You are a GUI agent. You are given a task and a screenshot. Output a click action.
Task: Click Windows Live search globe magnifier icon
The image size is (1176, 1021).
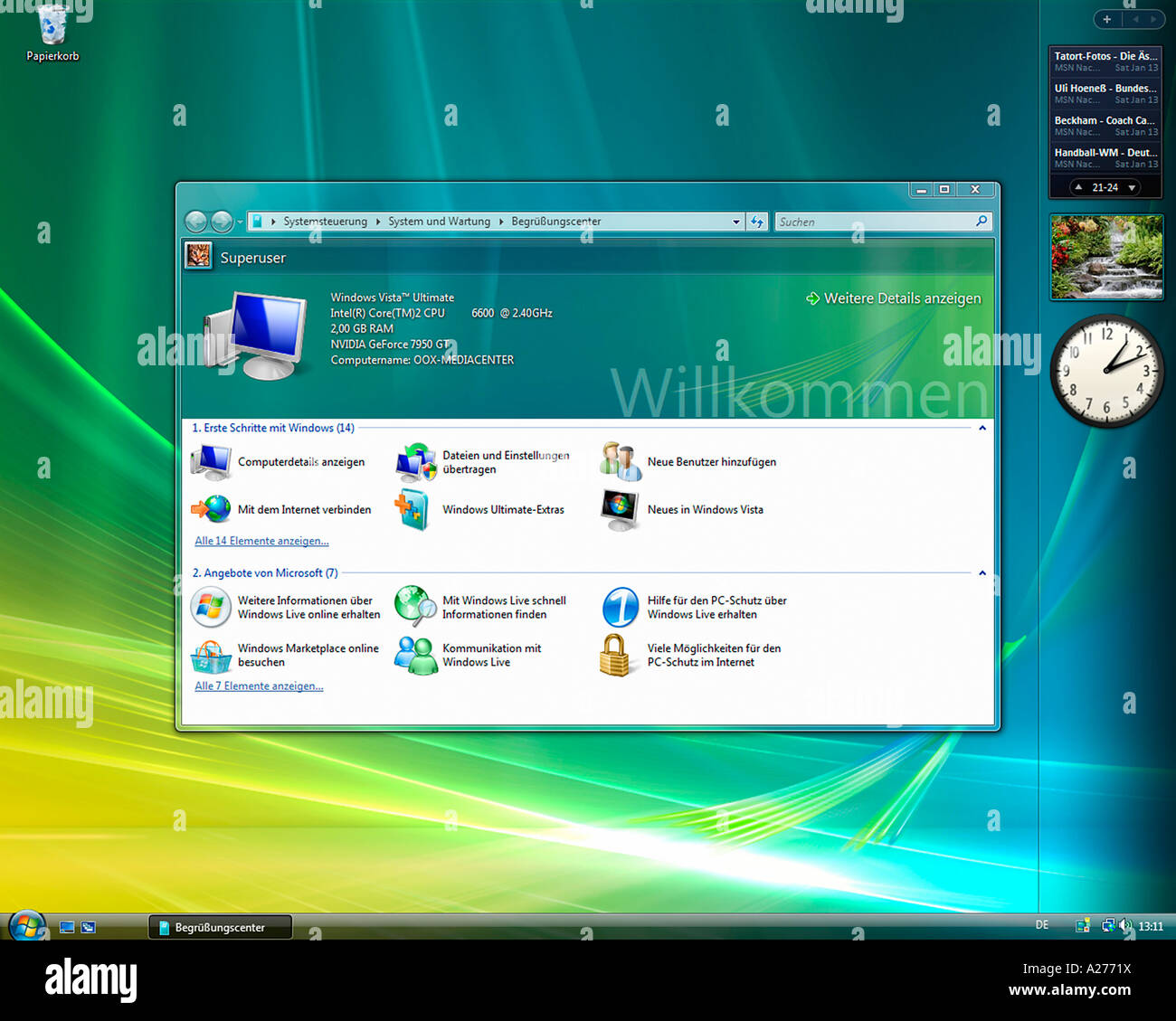(415, 607)
